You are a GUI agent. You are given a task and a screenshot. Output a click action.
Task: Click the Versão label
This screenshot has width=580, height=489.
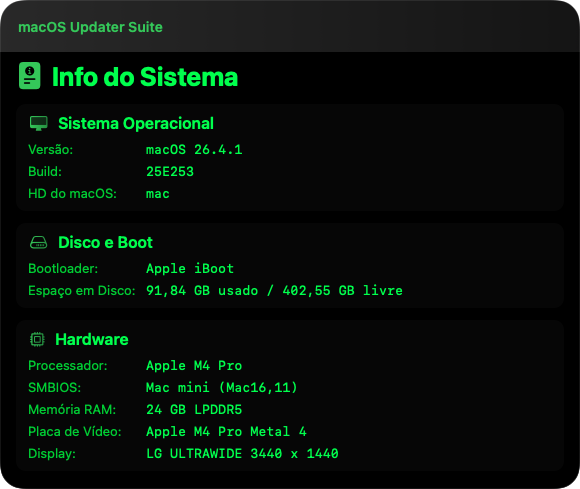point(51,150)
